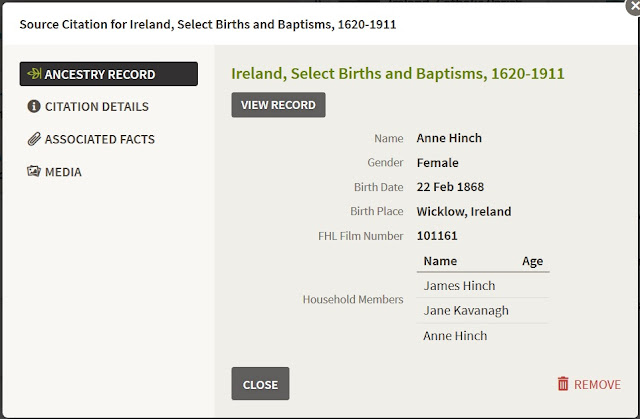
Task: Click the trash can Remove icon
Action: coord(563,384)
